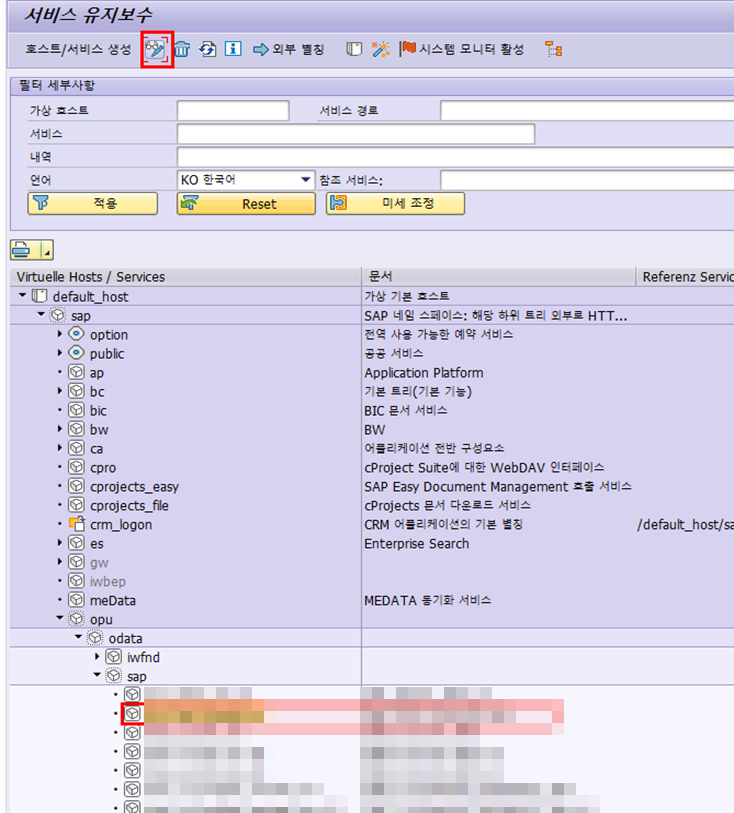
Task: Click the 미세 조정 button
Action: click(396, 203)
